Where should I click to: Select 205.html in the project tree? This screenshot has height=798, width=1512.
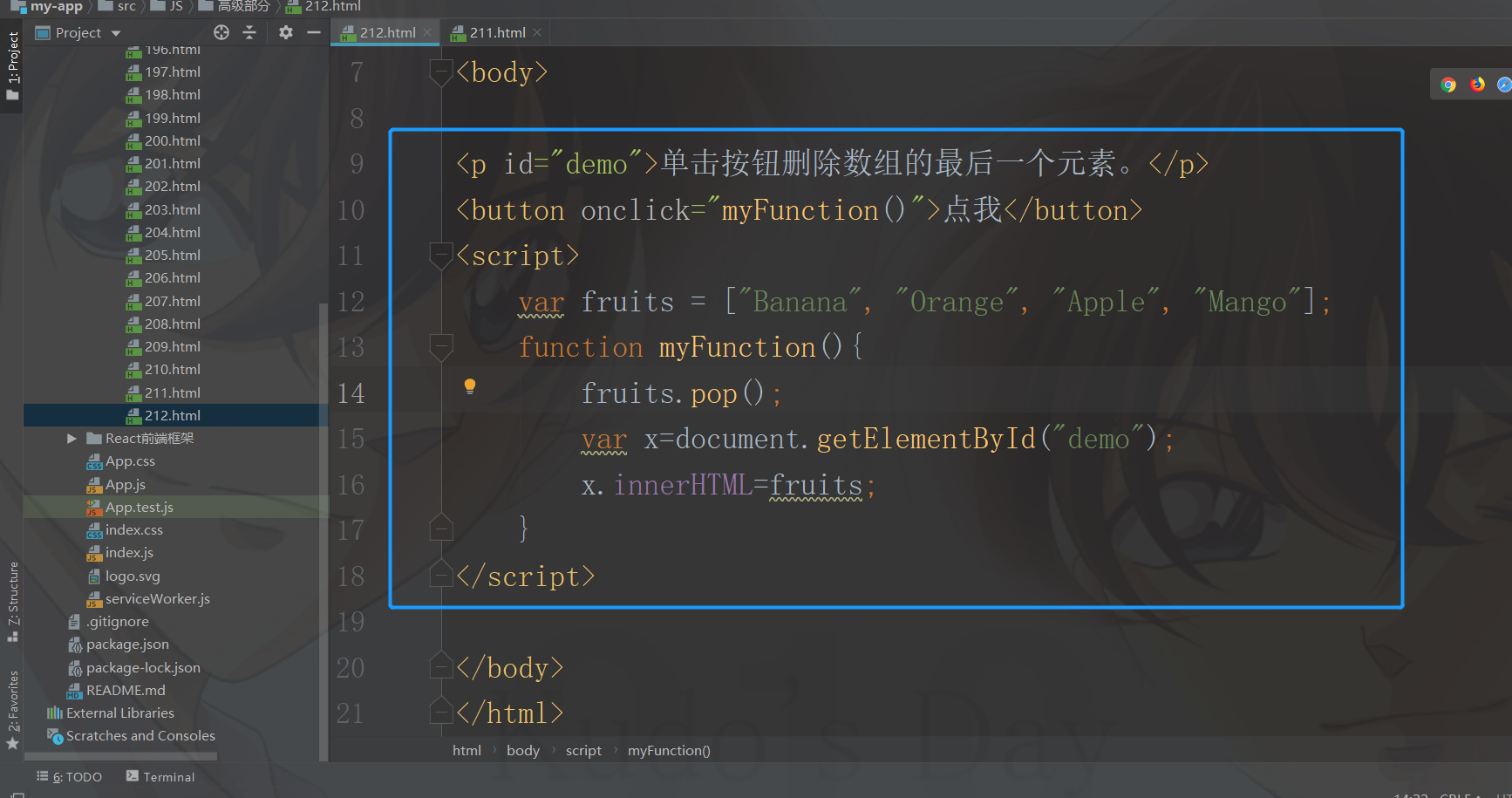pyautogui.click(x=172, y=256)
